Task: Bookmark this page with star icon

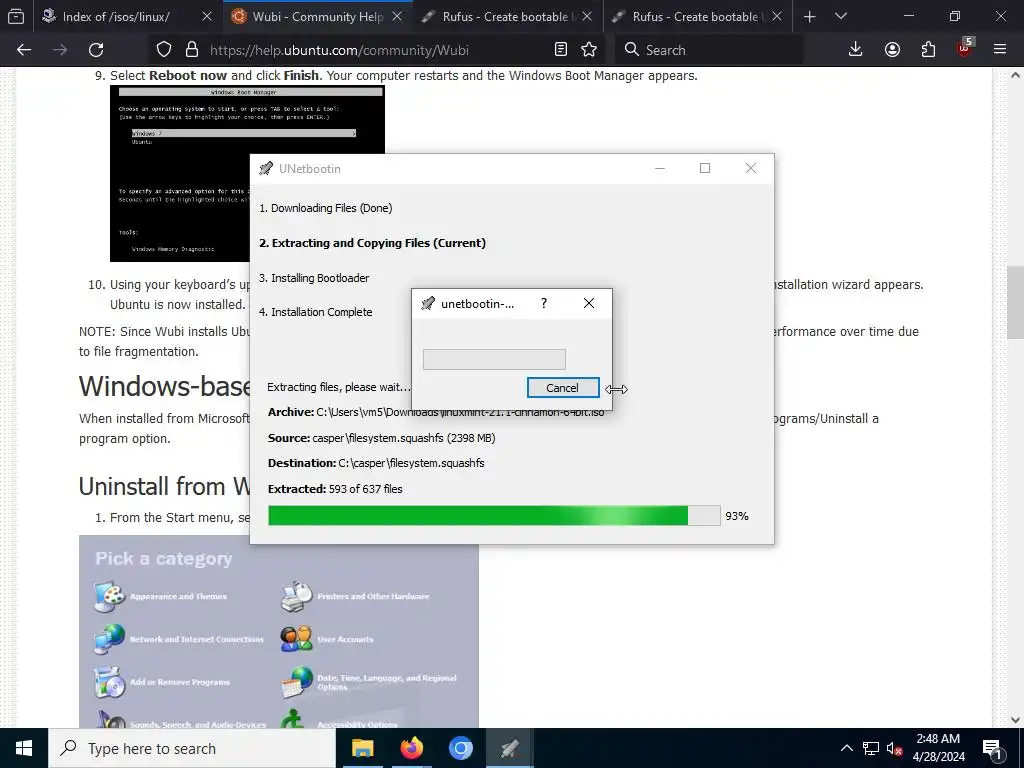Action: [x=589, y=50]
